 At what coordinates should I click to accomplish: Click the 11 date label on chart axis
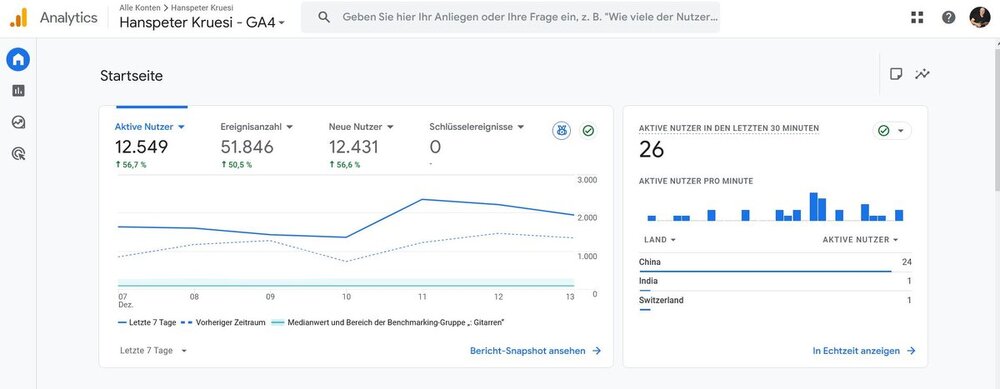coord(422,297)
